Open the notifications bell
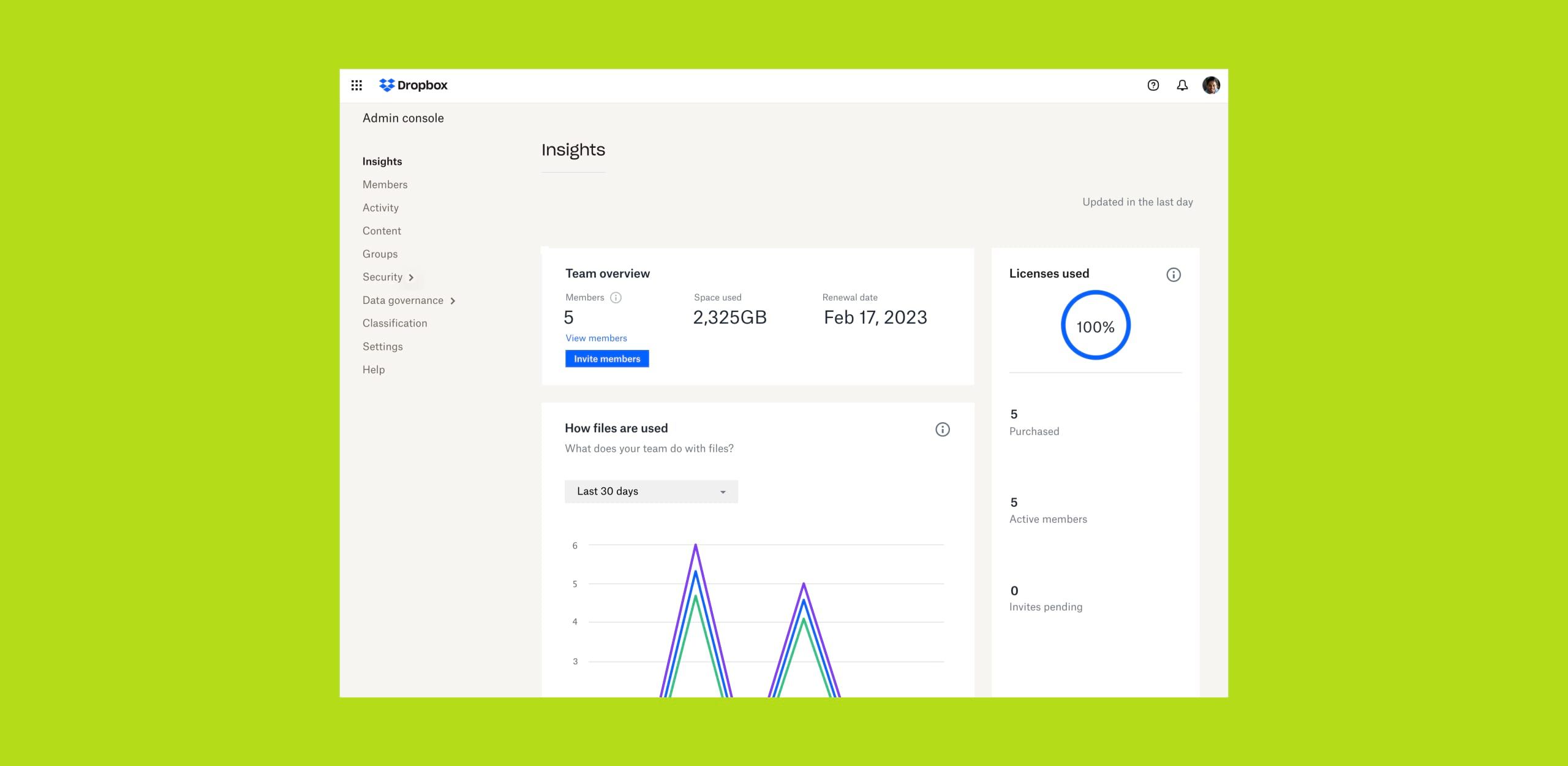Screen dimensions: 1568x766 1182,85
